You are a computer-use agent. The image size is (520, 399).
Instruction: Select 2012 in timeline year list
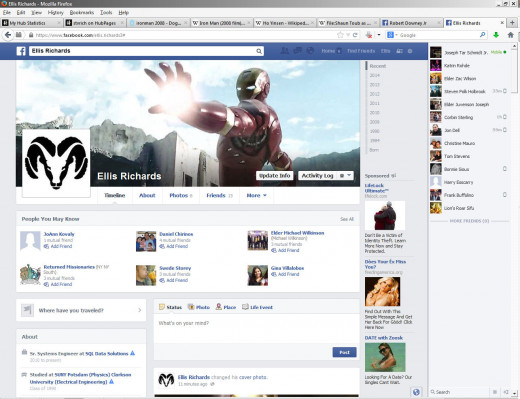374,94
